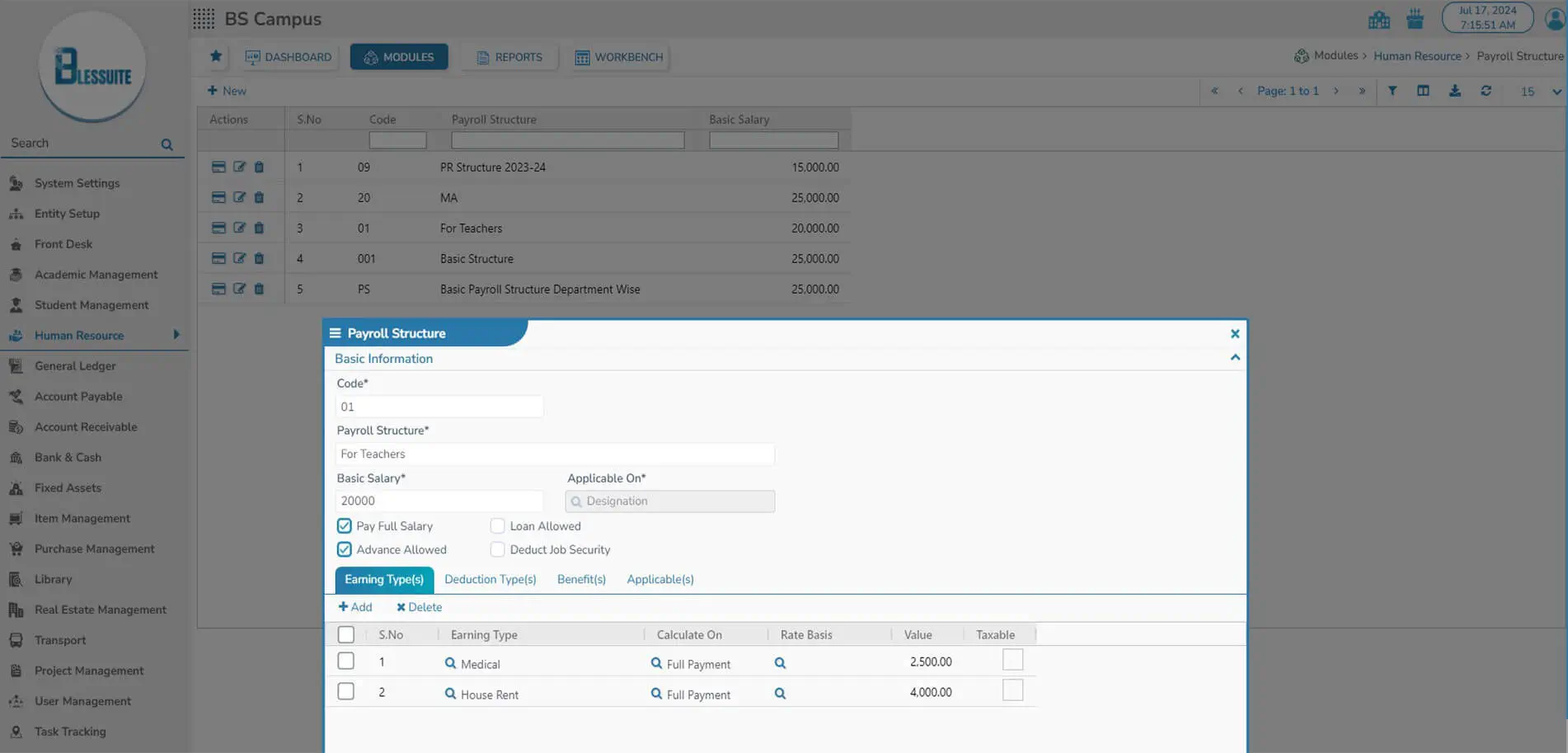The height and width of the screenshot is (753, 1568).
Task: Click edit icon for PR Structure 2023-24
Action: point(239,167)
